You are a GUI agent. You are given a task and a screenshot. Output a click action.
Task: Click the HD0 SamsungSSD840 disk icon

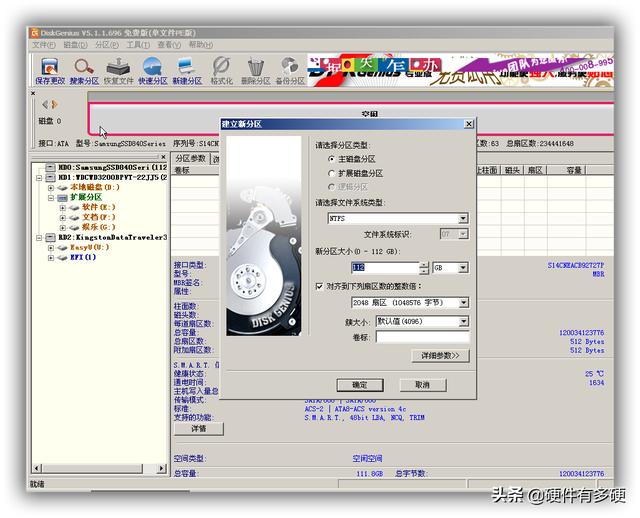coord(50,167)
